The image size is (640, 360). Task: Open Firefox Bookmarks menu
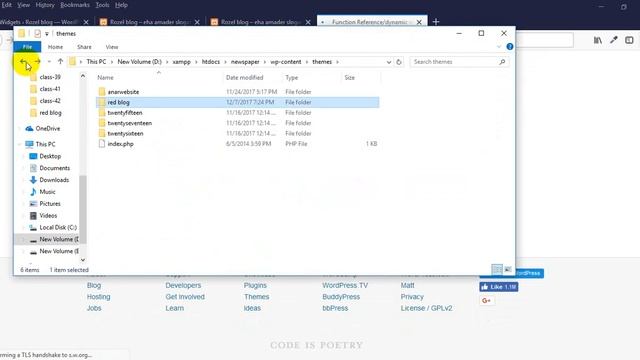75,5
